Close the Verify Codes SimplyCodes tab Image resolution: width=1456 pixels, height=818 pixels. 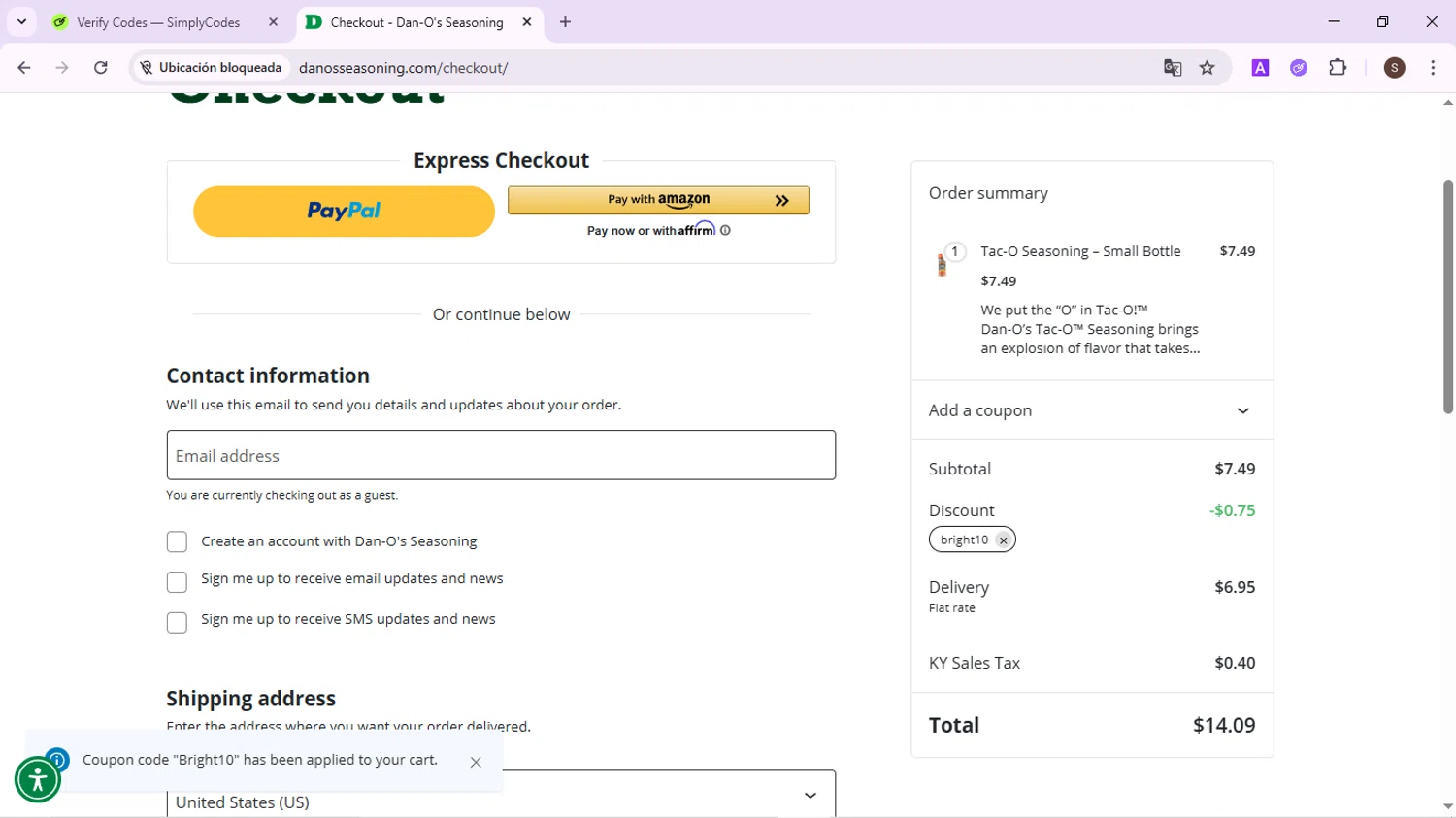[274, 21]
